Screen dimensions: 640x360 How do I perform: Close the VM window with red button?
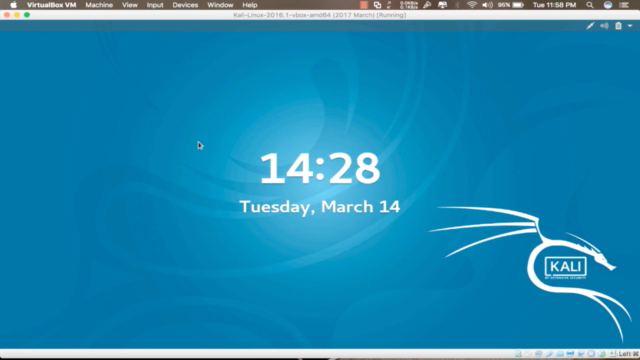7,15
